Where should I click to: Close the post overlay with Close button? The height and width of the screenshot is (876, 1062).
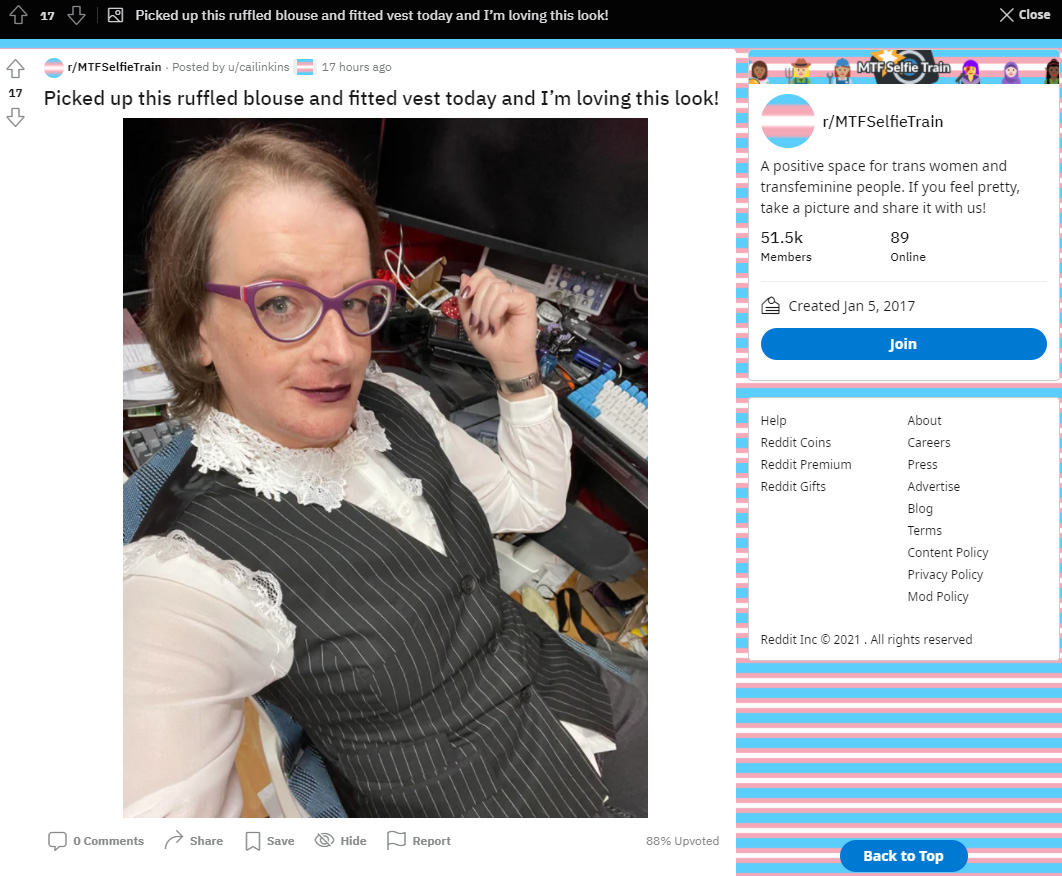click(1025, 15)
